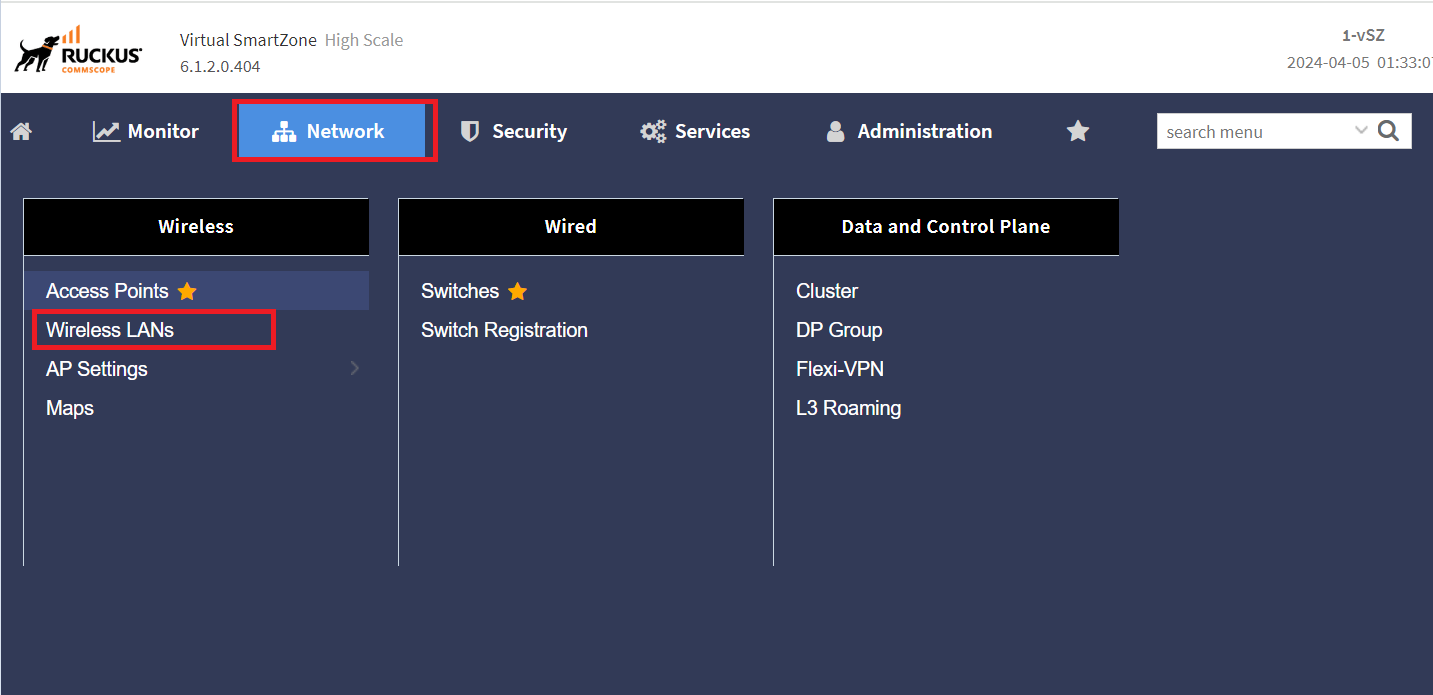Click the Ruckus CommScope logo
Screen dimensions: 1433x695
point(78,50)
